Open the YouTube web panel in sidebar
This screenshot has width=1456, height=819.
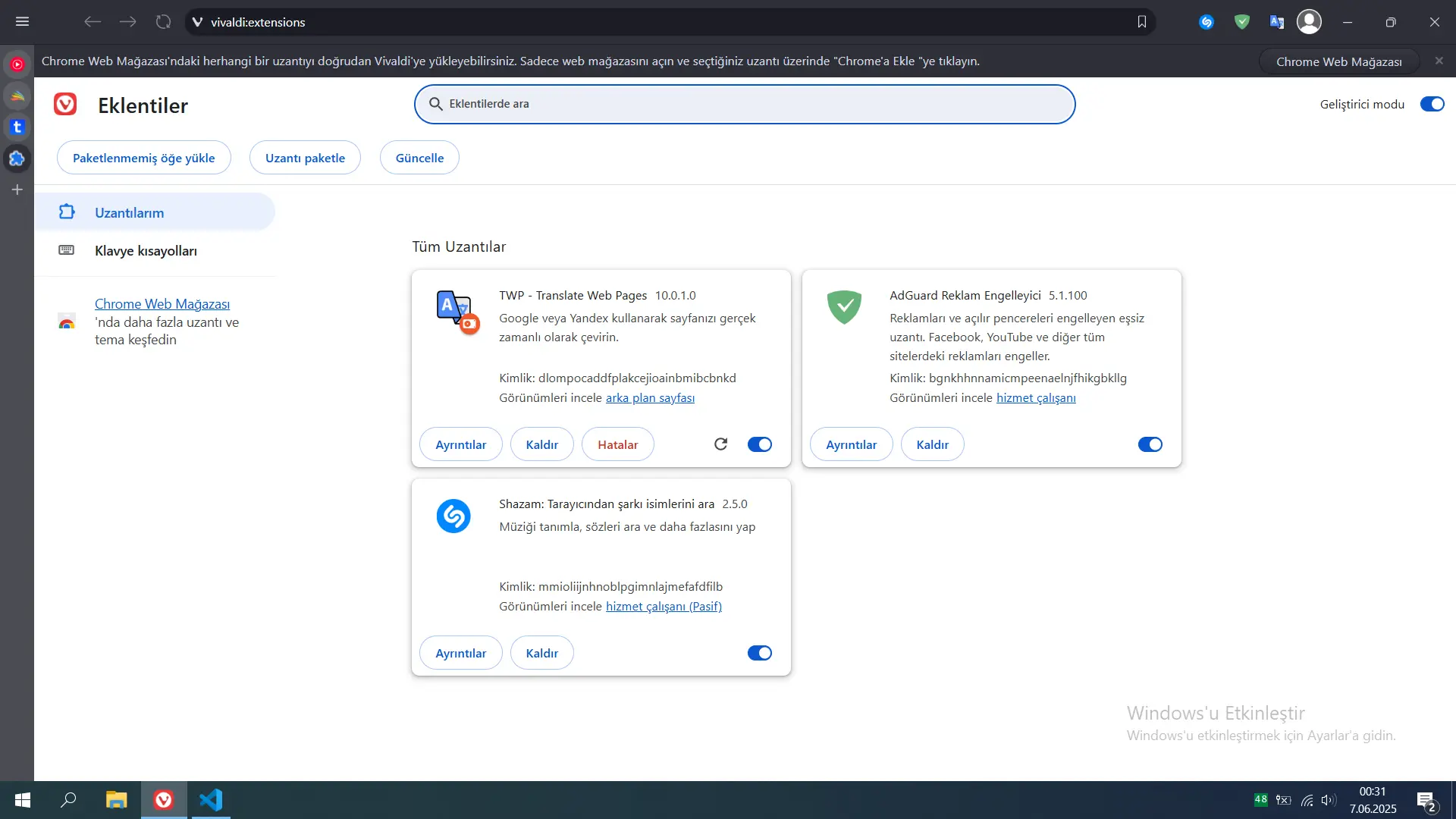point(17,64)
